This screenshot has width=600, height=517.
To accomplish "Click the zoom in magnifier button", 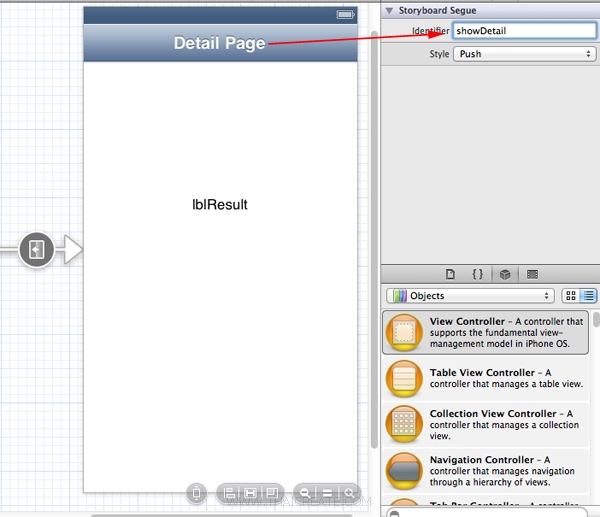I will click(349, 493).
